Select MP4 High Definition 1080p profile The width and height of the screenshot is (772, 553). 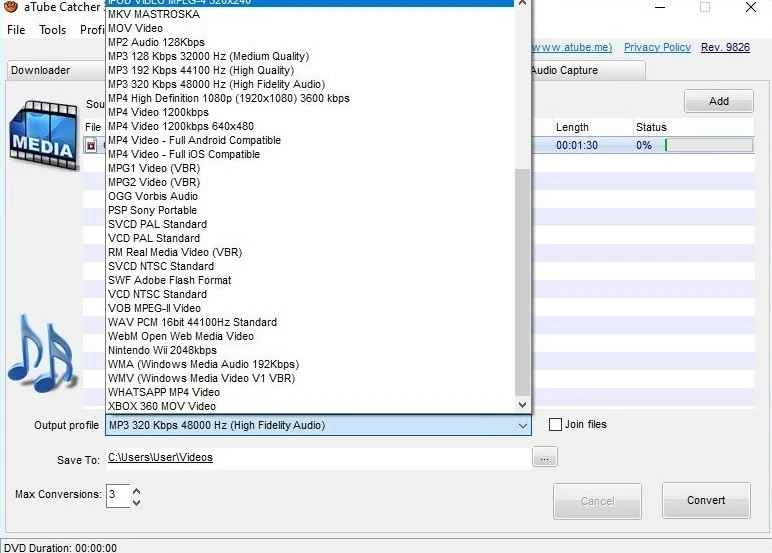click(310, 98)
